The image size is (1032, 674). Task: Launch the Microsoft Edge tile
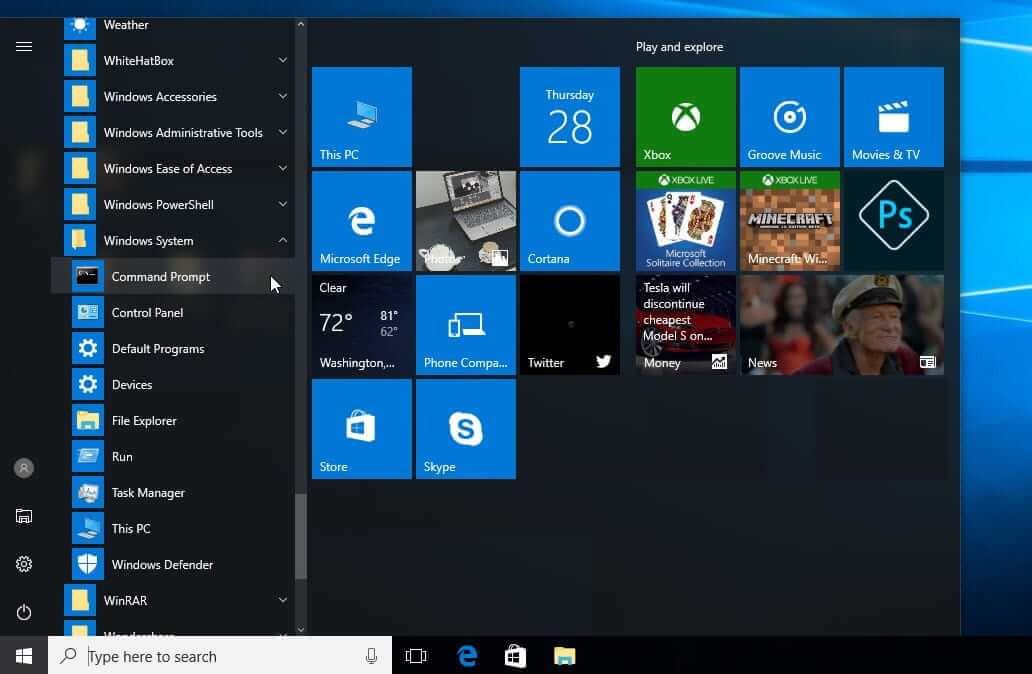[362, 220]
